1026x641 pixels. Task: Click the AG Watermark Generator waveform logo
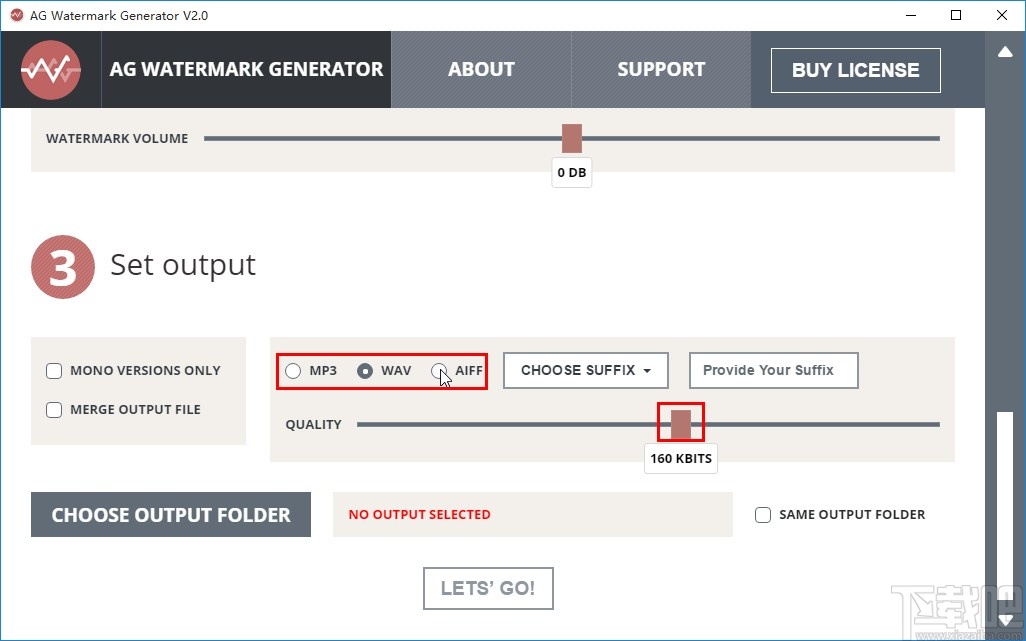[51, 70]
